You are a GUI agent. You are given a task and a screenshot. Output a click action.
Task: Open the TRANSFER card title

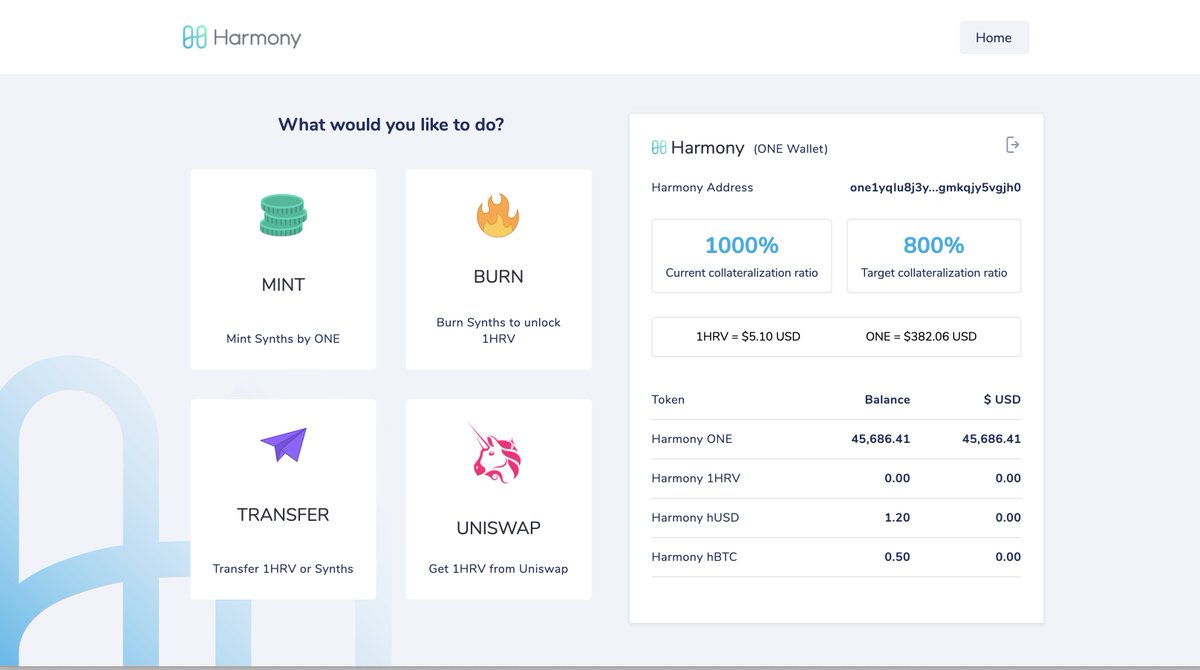pos(283,515)
